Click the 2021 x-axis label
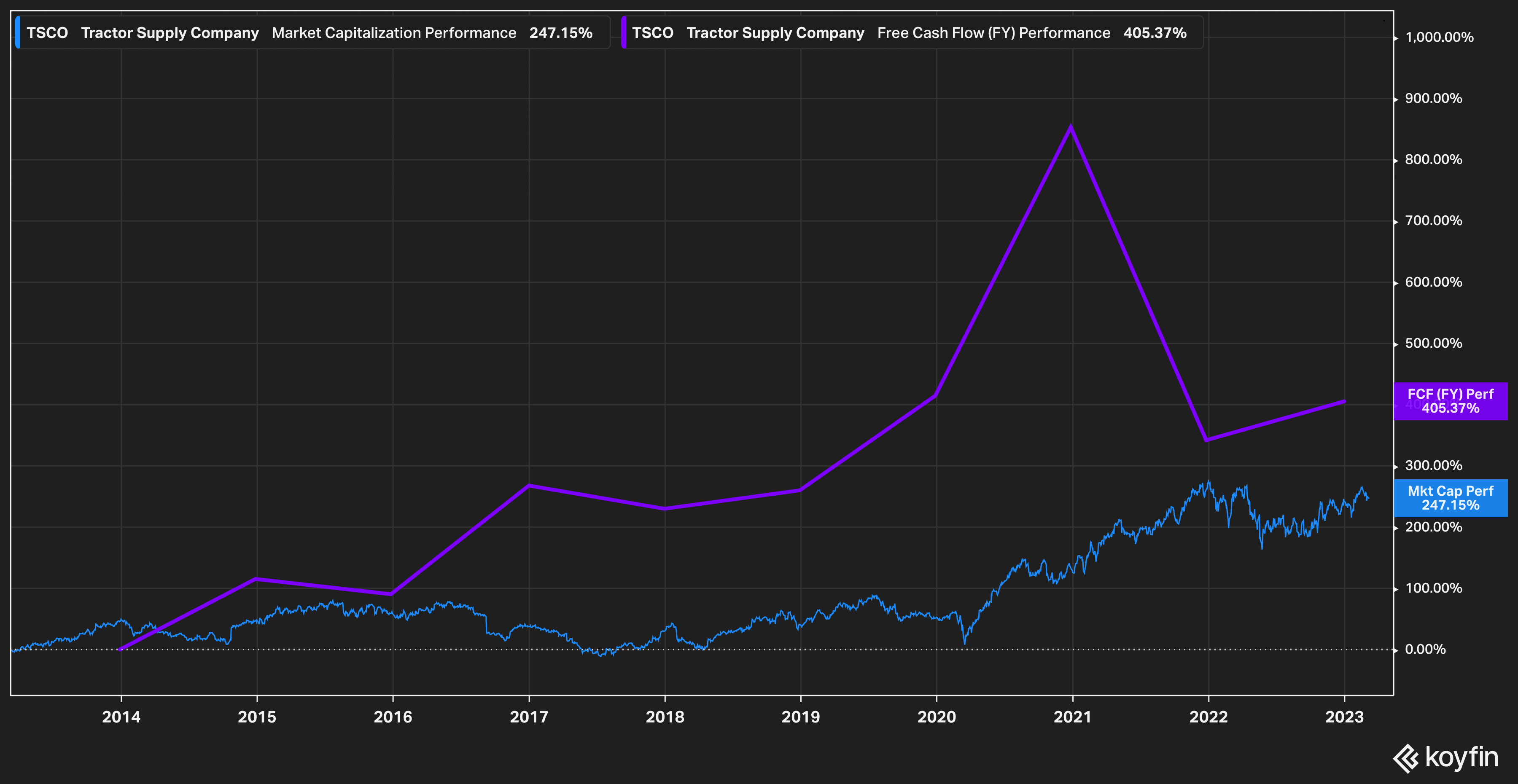Image resolution: width=1518 pixels, height=784 pixels. tap(1072, 717)
